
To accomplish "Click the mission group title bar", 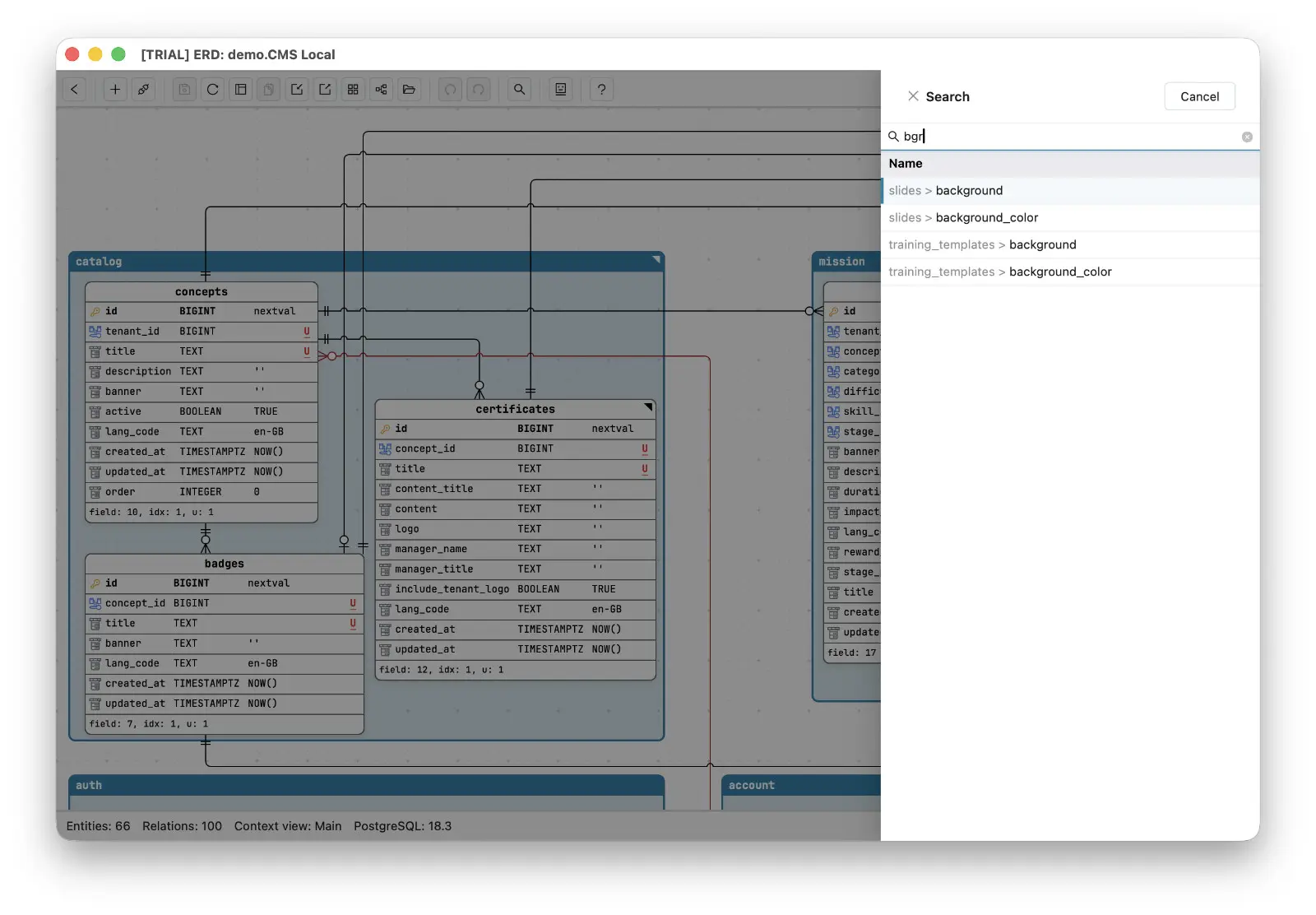I will coord(846,262).
